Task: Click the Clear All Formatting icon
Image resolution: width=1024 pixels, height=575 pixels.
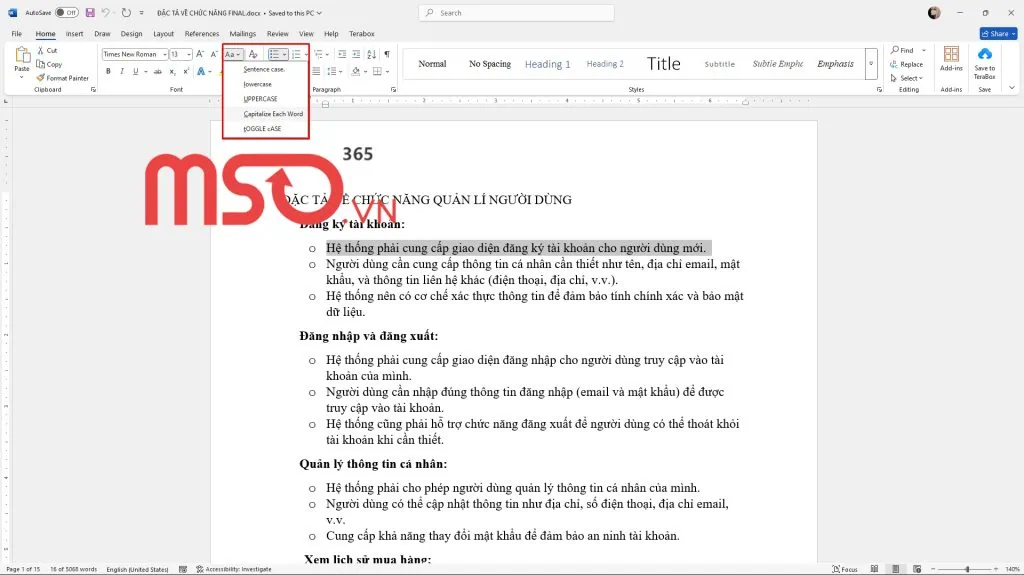Action: (x=253, y=54)
